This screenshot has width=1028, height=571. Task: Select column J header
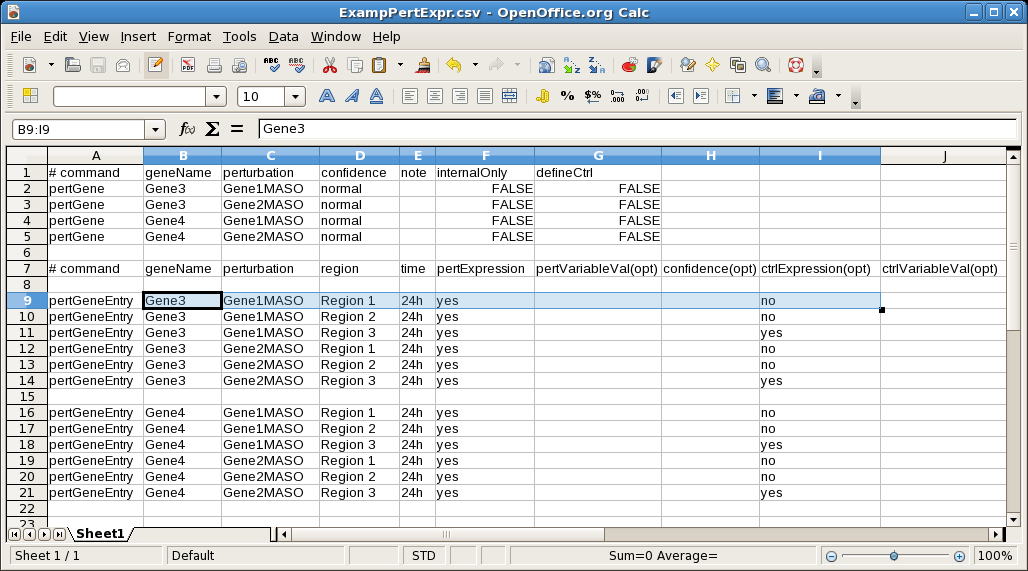pos(943,156)
